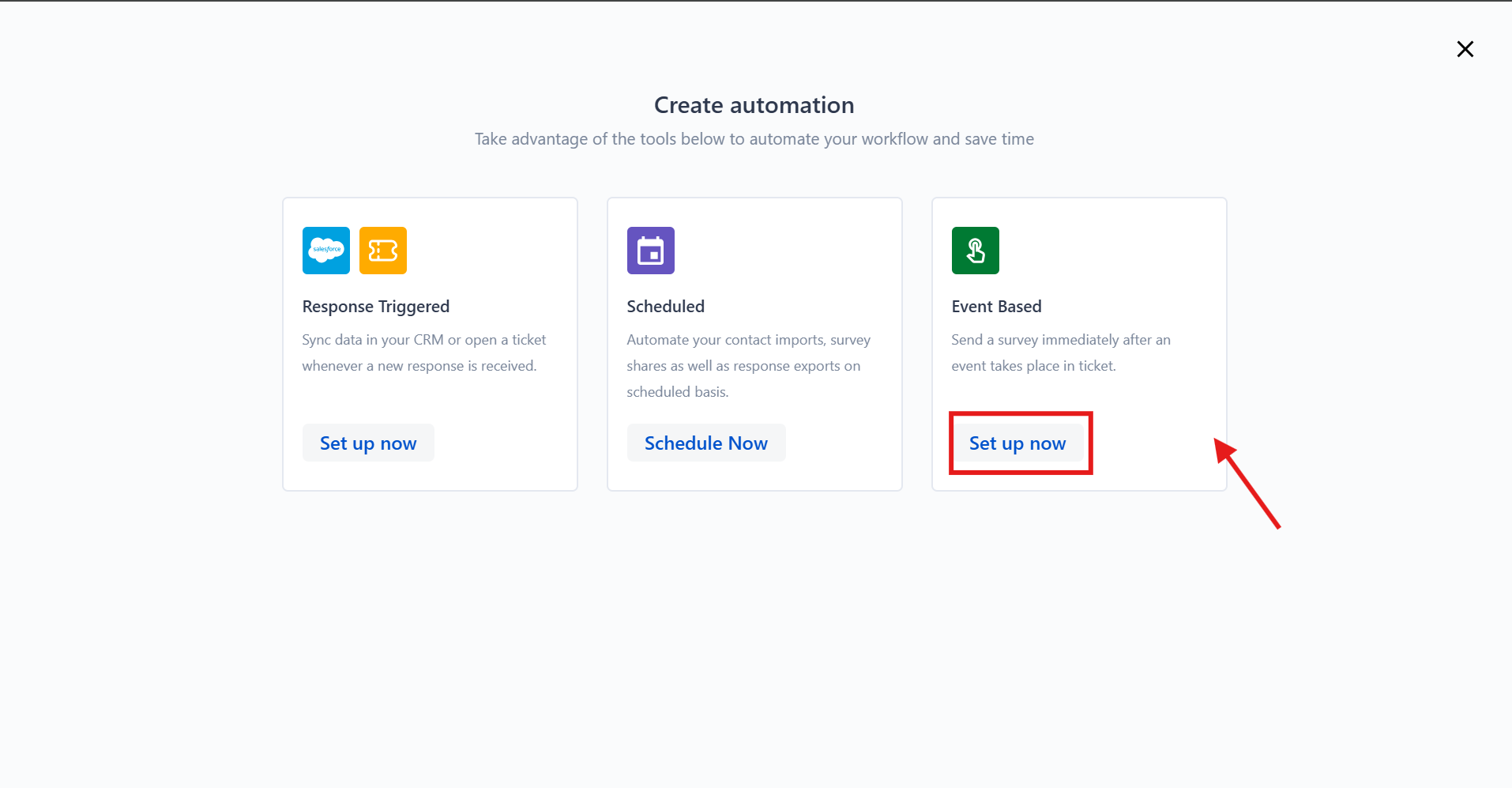Click the 'Take advantage of the tools' subtitle
The width and height of the screenshot is (1512, 788).
(x=754, y=139)
